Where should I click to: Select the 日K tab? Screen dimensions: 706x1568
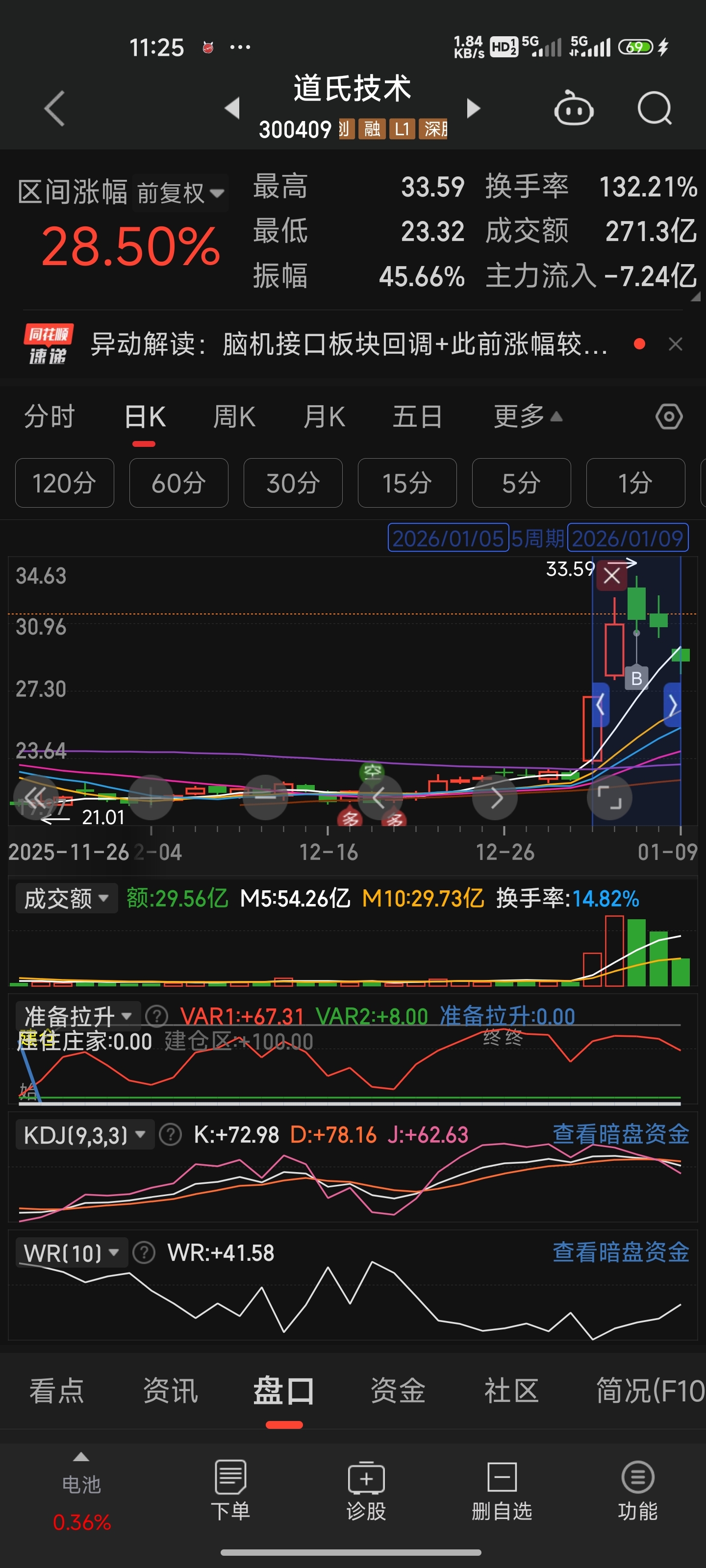[145, 417]
